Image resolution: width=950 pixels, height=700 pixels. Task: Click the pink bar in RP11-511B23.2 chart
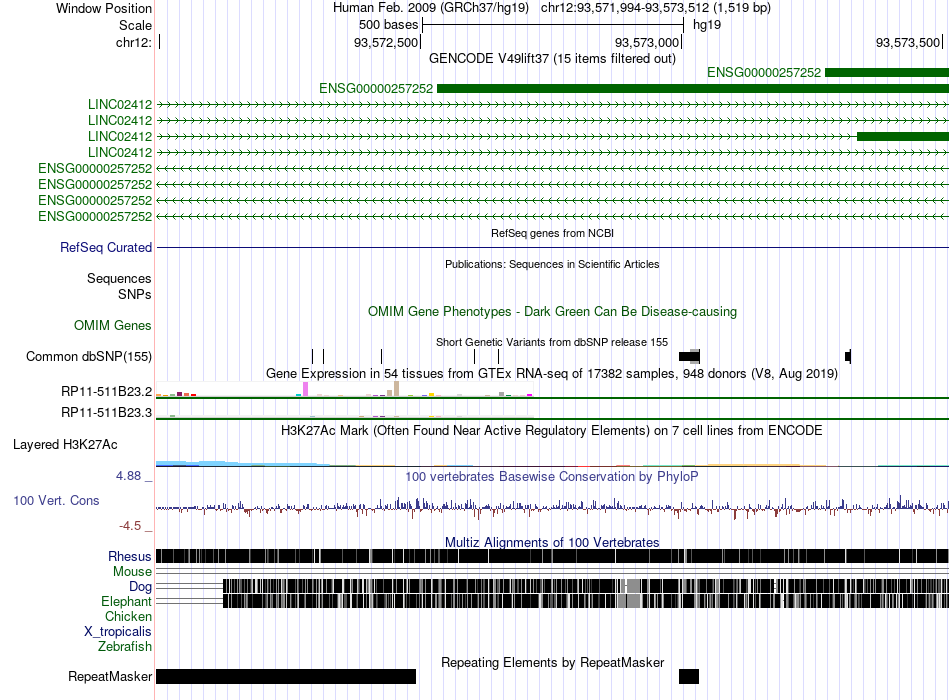306,389
